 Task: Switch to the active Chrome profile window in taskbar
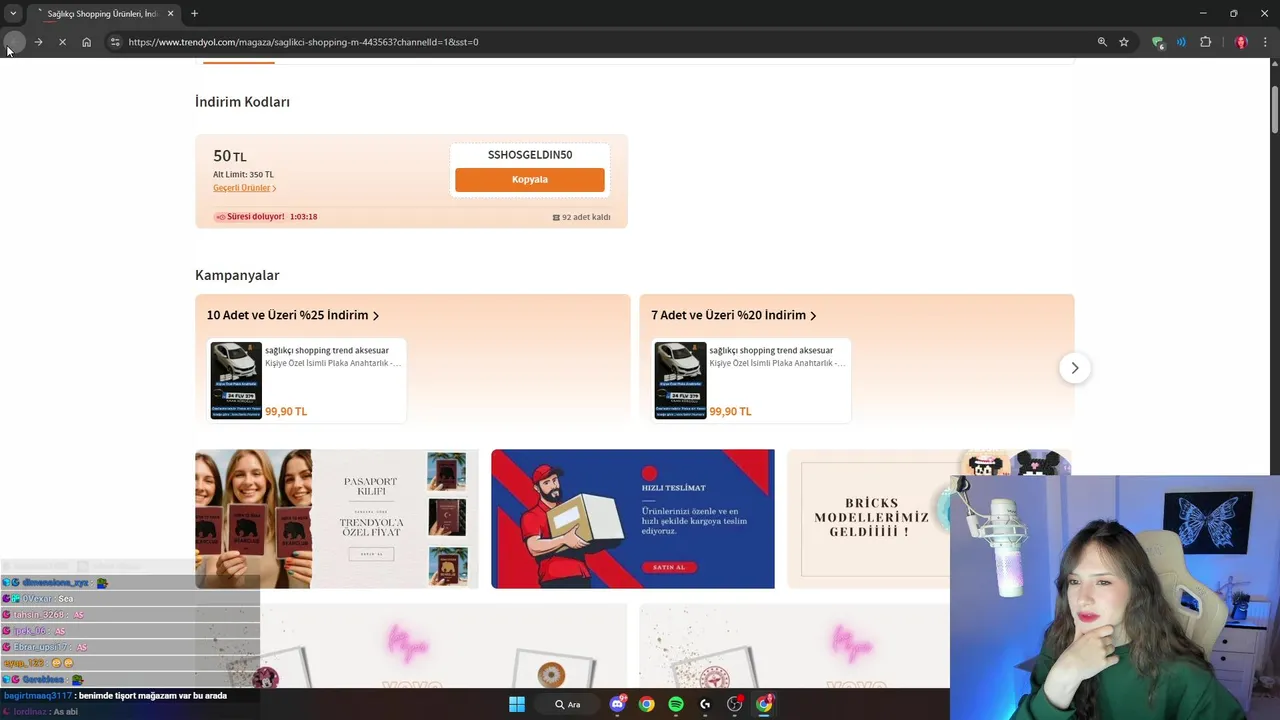tap(764, 704)
